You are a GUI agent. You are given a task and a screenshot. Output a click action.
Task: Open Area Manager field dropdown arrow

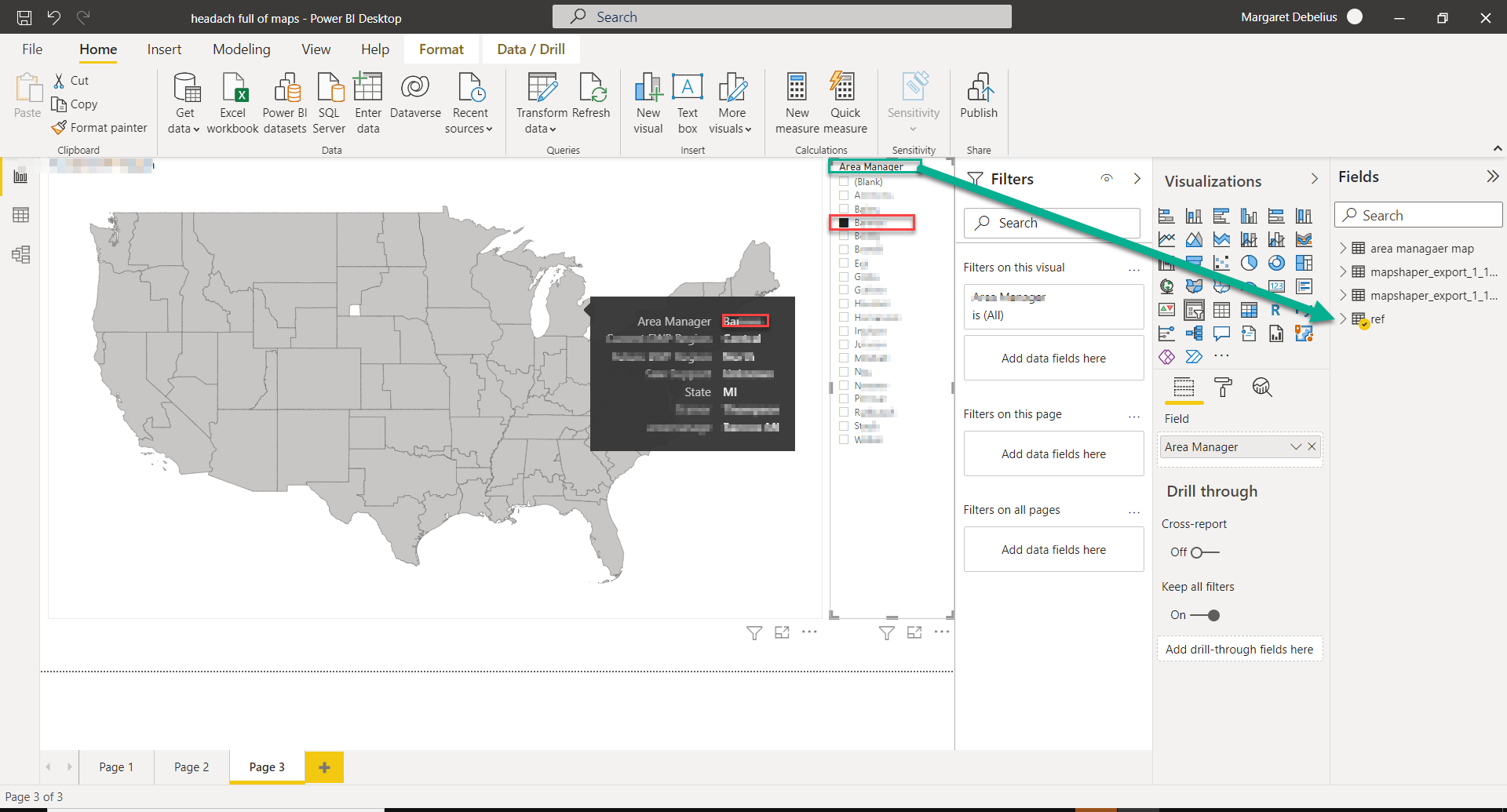(1296, 447)
